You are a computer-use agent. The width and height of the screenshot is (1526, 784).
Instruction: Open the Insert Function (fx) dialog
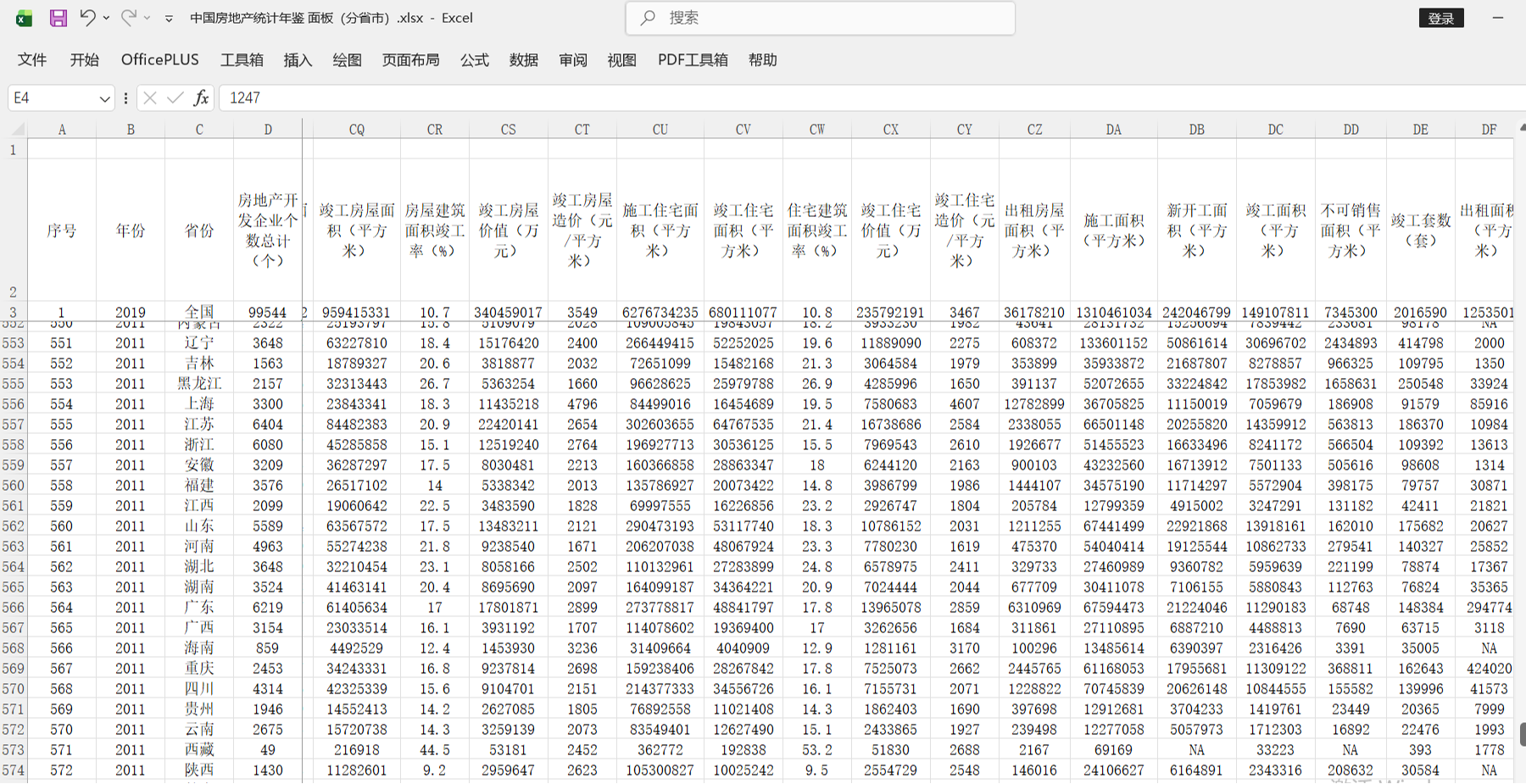click(x=201, y=97)
